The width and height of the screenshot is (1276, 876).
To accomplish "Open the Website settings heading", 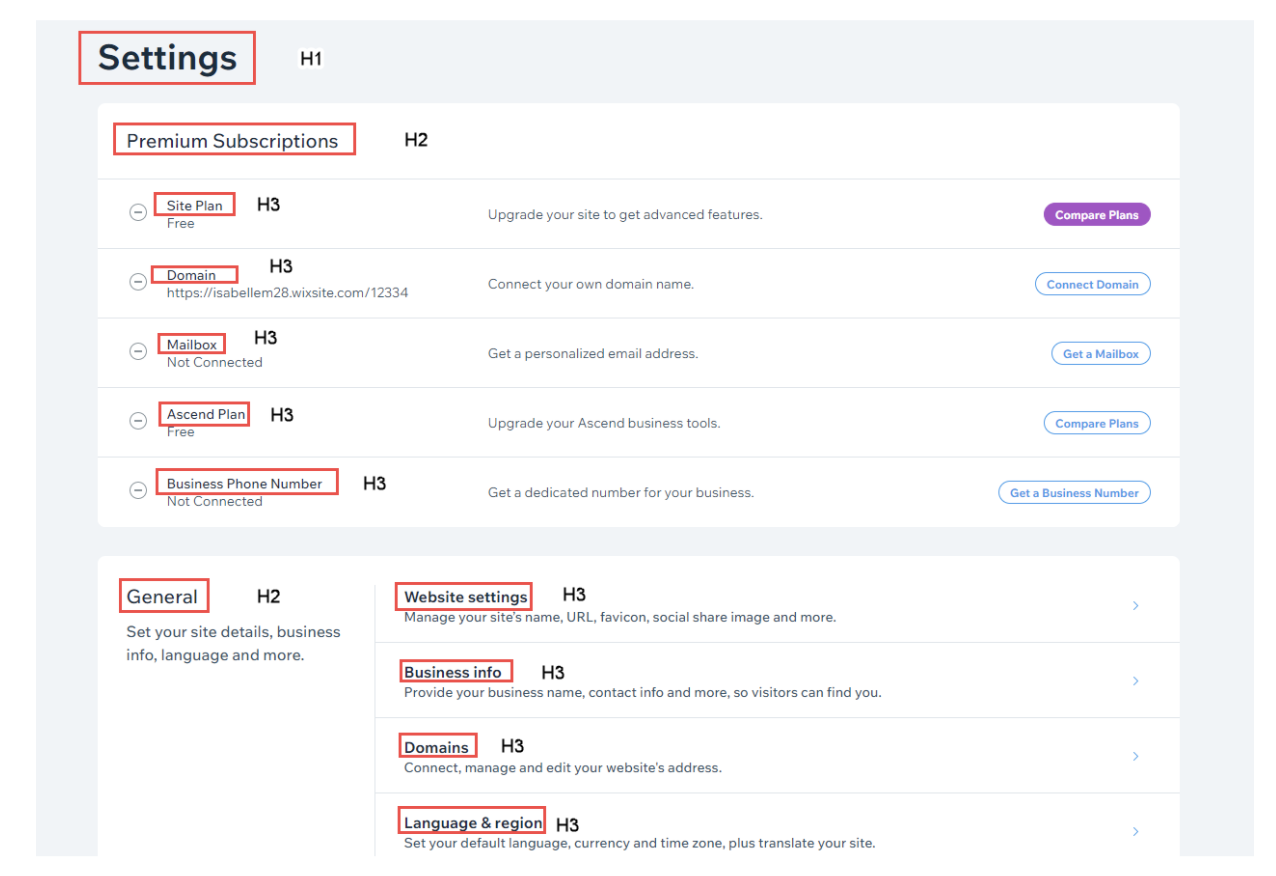I will (465, 597).
